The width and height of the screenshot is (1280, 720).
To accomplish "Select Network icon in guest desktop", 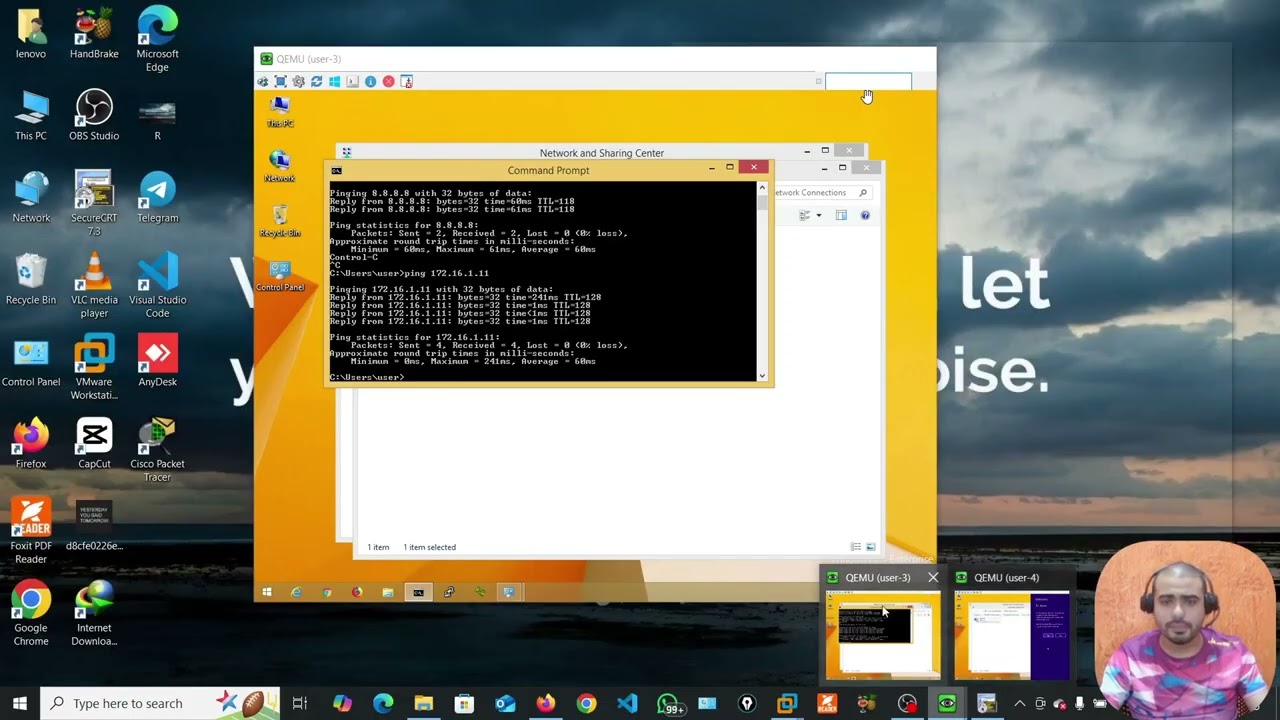I will click(x=280, y=166).
